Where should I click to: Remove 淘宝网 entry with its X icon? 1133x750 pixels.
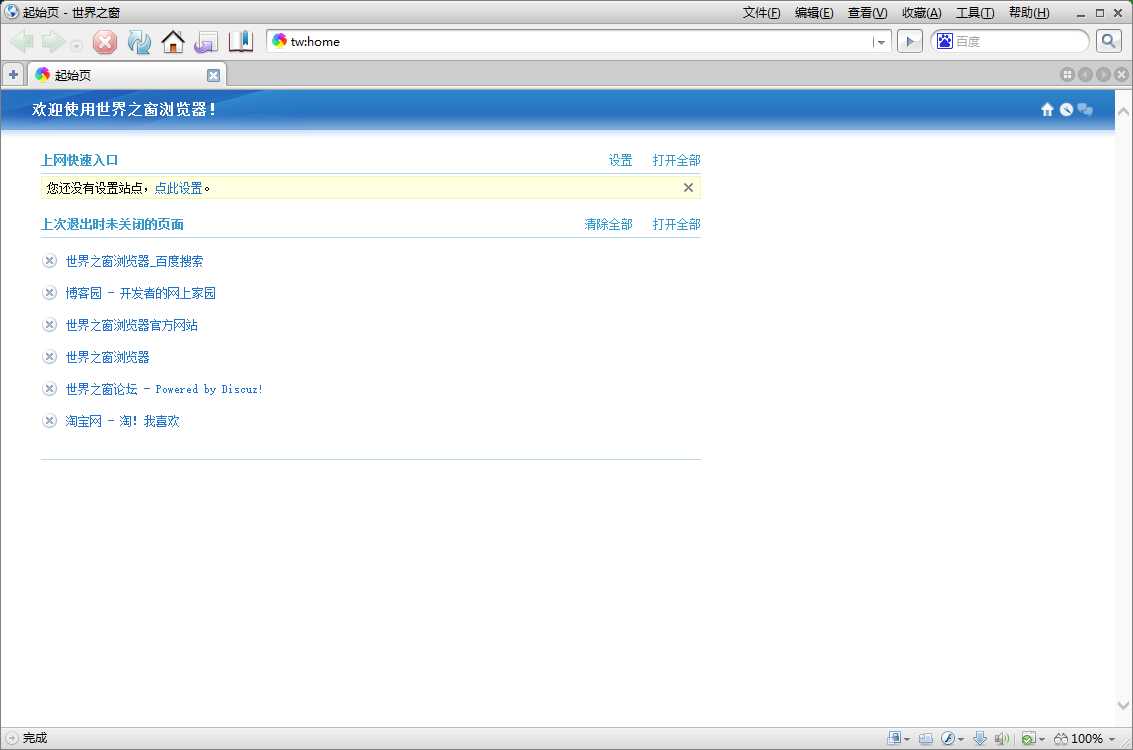[x=49, y=421]
